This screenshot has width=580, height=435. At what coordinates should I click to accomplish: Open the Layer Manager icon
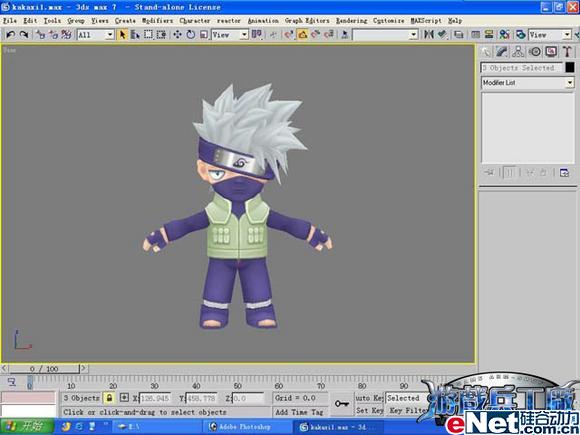[x=459, y=35]
